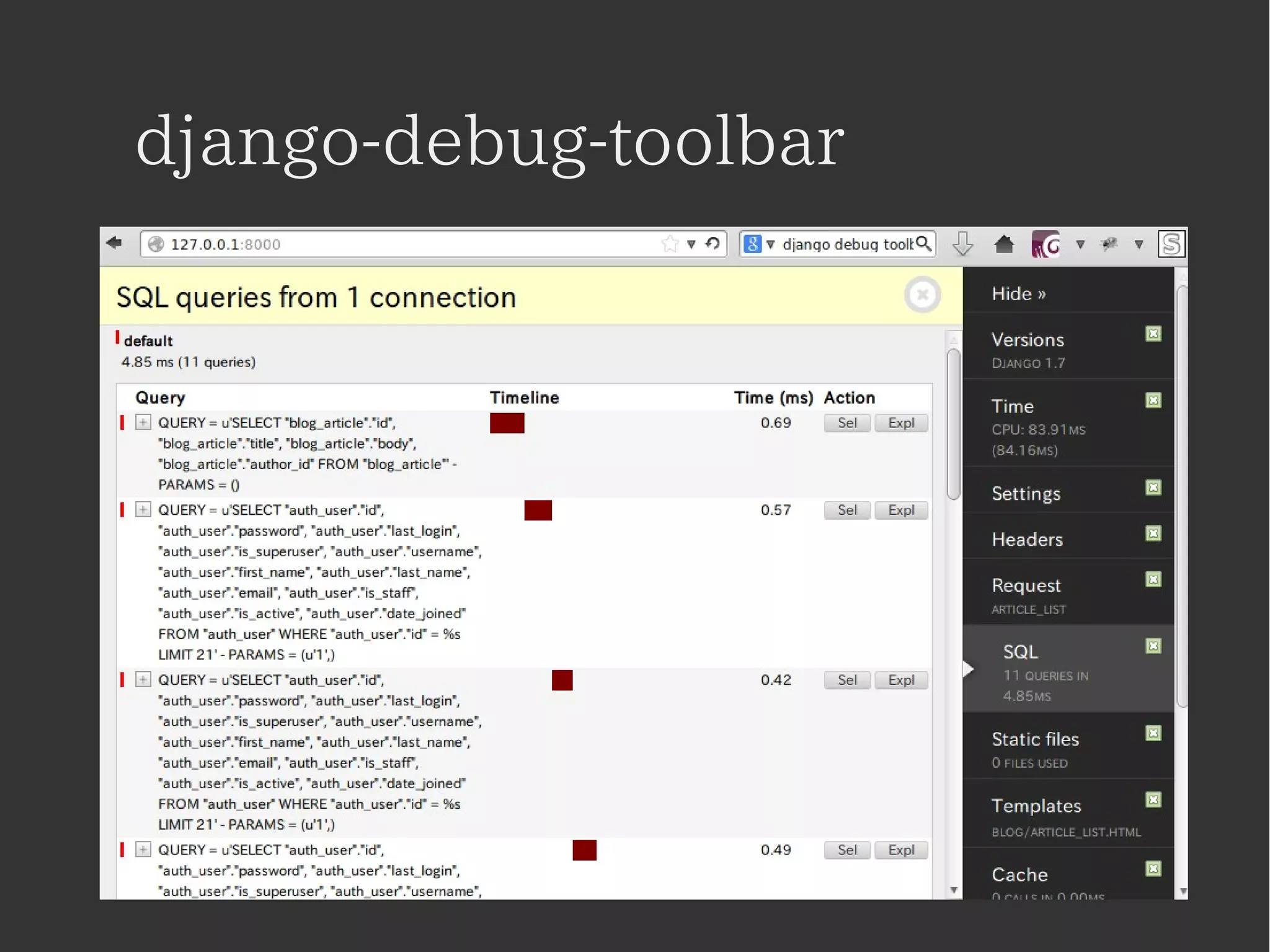Click the timeline bar of 0.49 ms query
1270x952 pixels.
[584, 850]
